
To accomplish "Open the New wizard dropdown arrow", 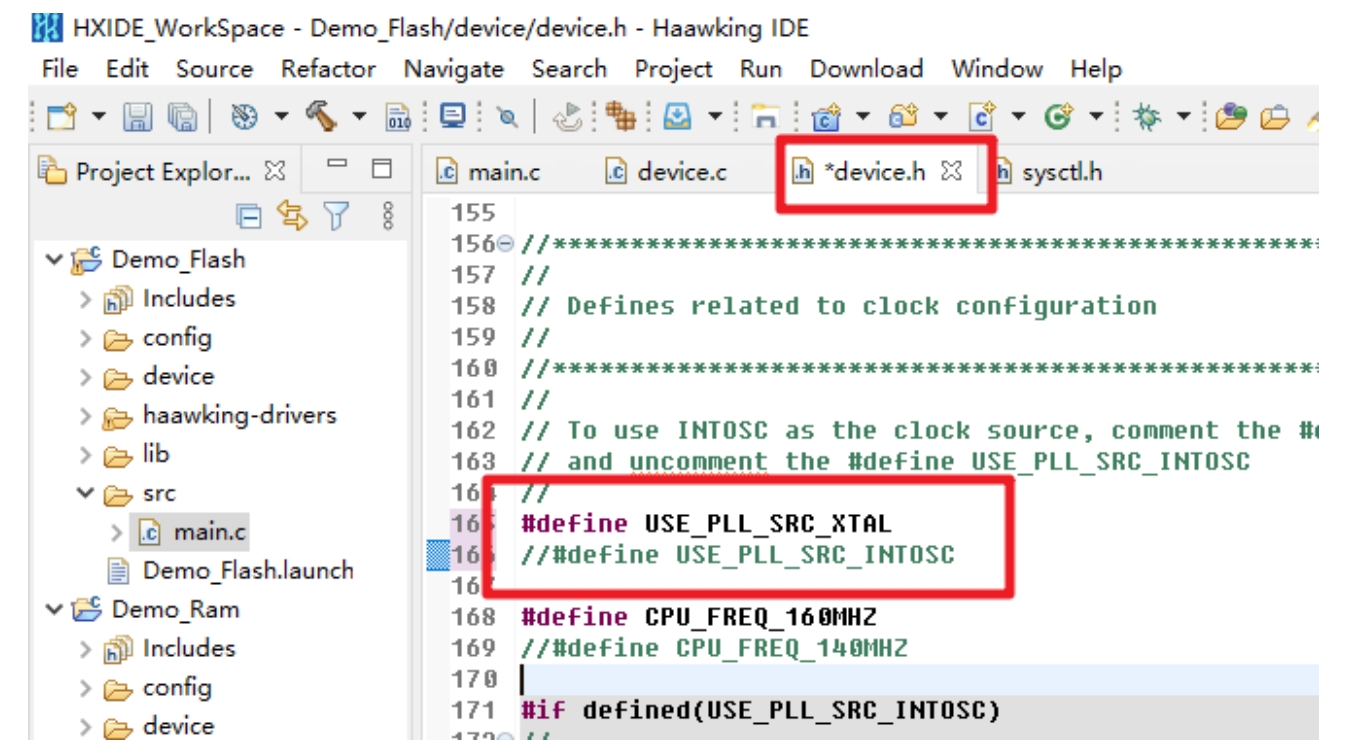I will pyautogui.click(x=98, y=118).
